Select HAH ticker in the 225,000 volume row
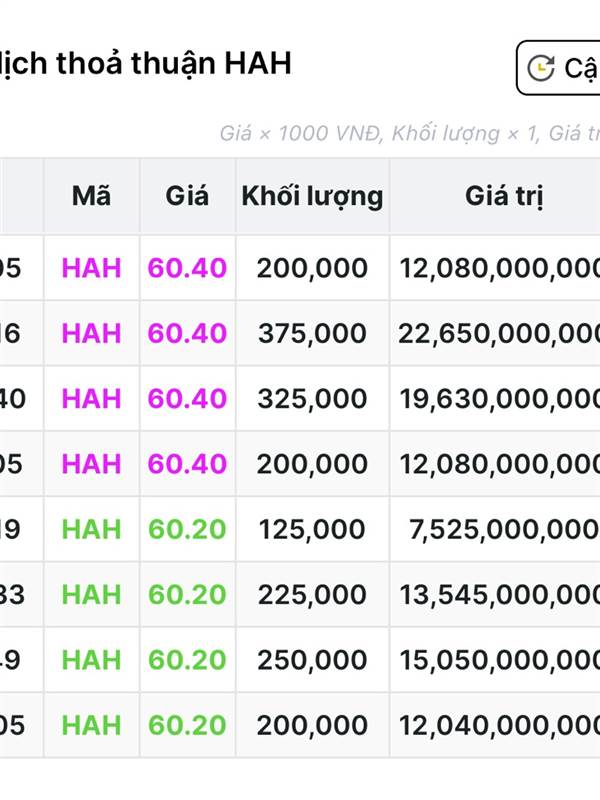This screenshot has height=800, width=600. pyautogui.click(x=91, y=595)
